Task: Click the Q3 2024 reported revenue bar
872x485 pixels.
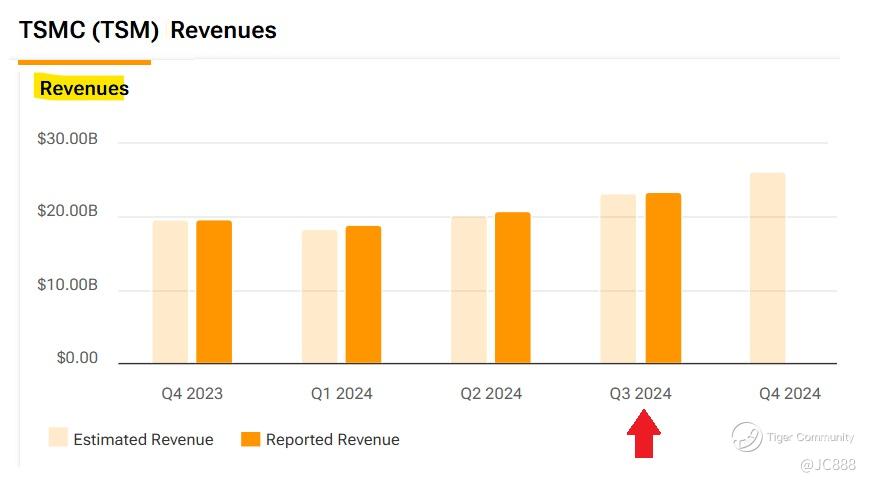Action: [x=663, y=278]
